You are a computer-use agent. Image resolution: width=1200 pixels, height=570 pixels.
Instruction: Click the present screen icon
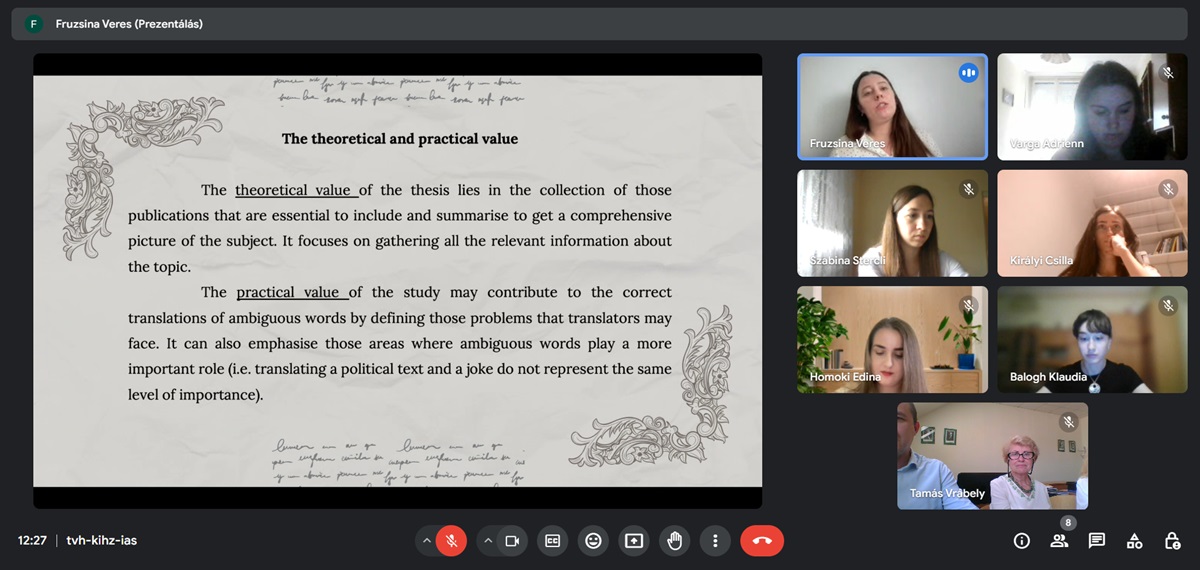pos(634,541)
